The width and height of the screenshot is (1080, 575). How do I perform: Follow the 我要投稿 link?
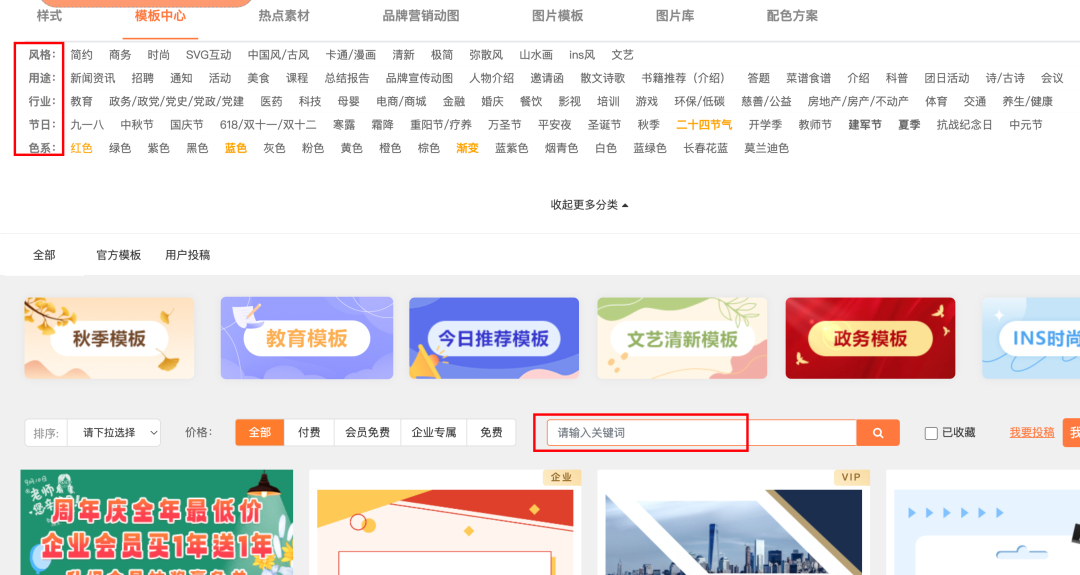coord(1031,432)
